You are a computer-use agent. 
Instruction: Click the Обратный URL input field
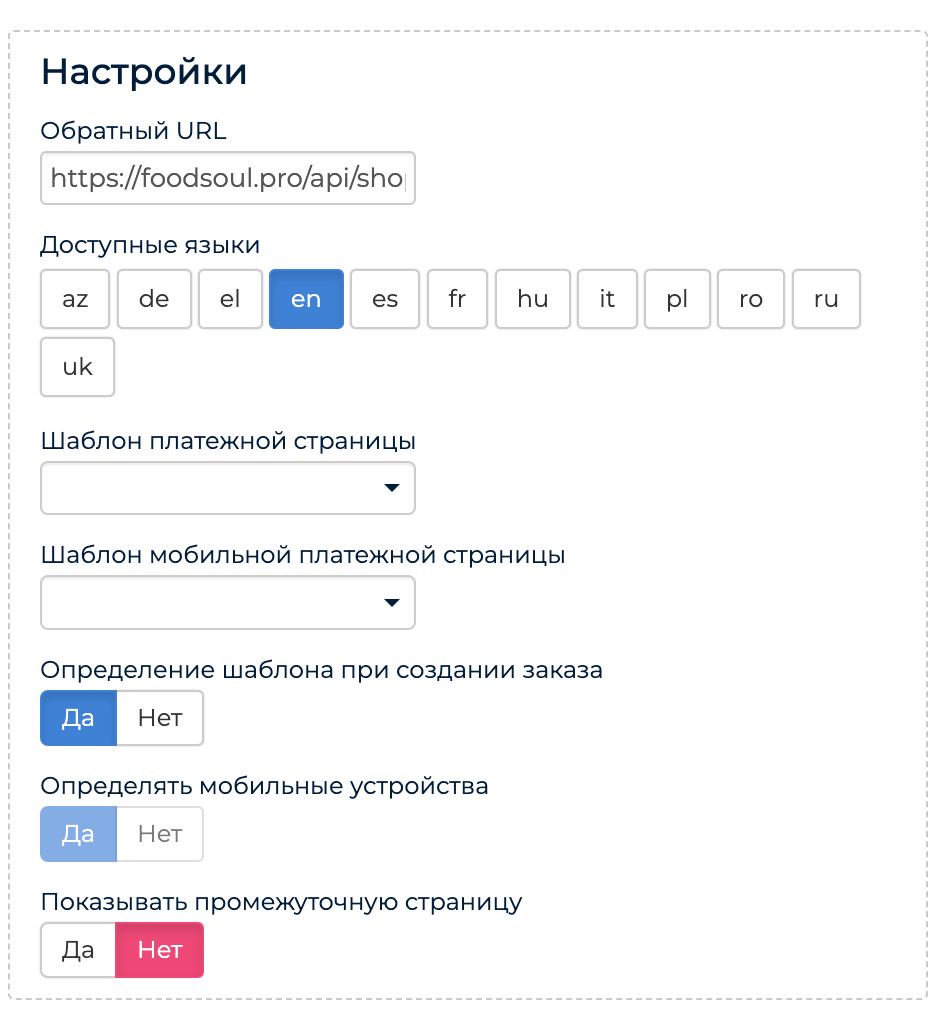227,178
